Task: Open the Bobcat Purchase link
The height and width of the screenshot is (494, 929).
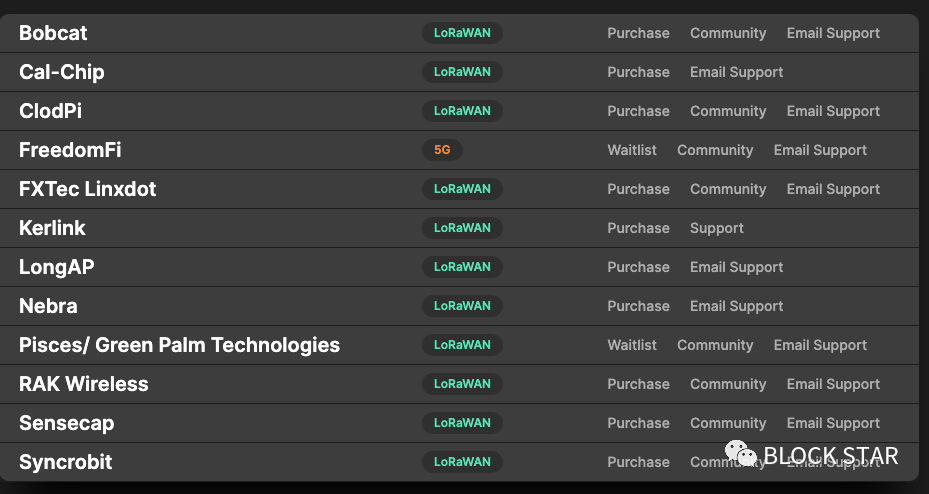Action: 638,33
